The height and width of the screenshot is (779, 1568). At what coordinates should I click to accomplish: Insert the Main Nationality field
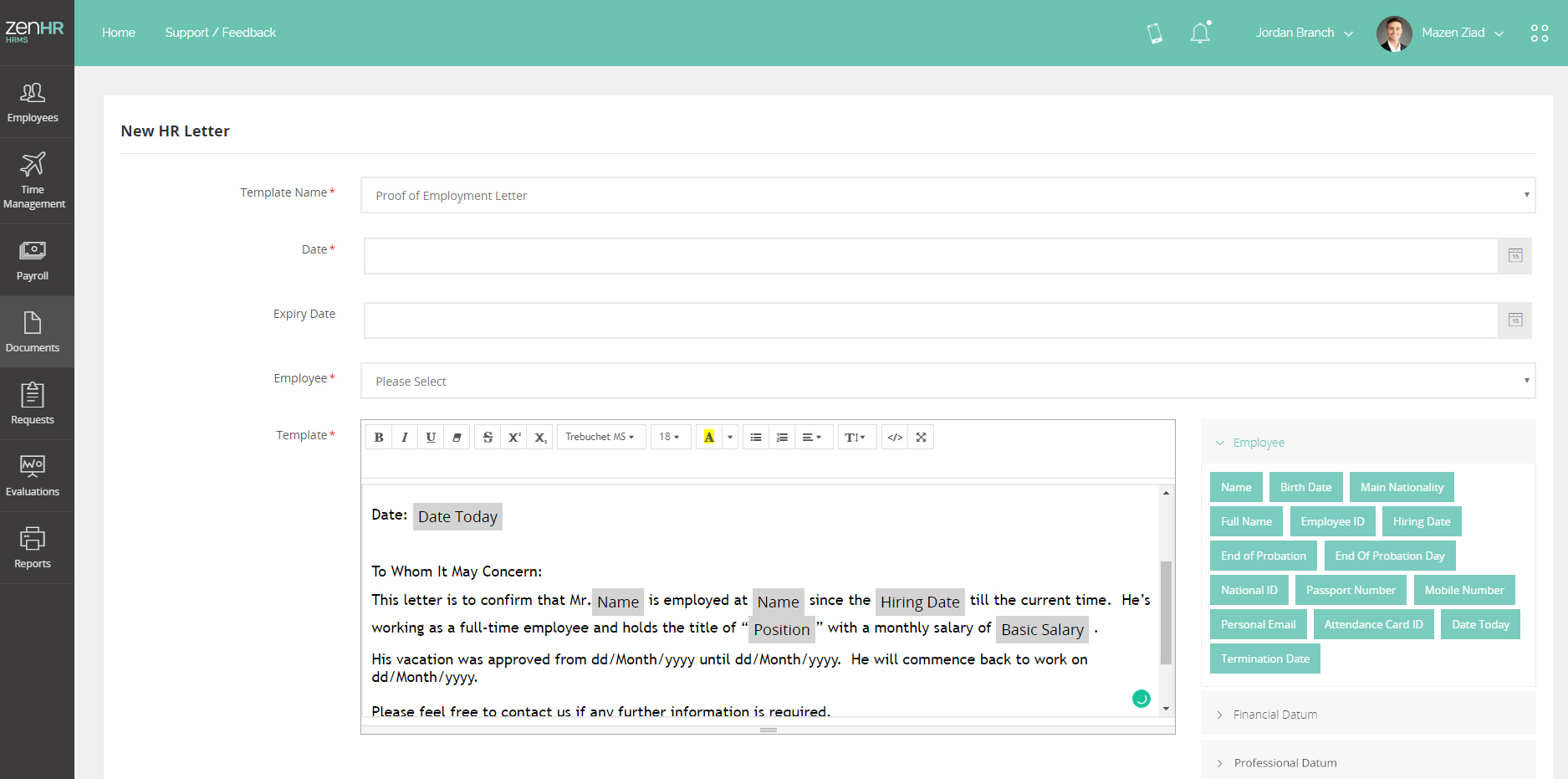[x=1402, y=487]
